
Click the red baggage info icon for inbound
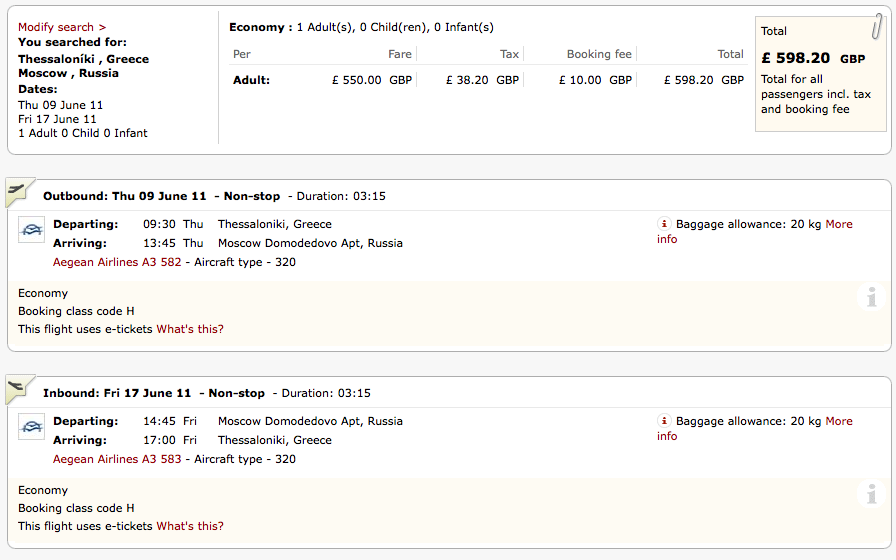point(663,421)
